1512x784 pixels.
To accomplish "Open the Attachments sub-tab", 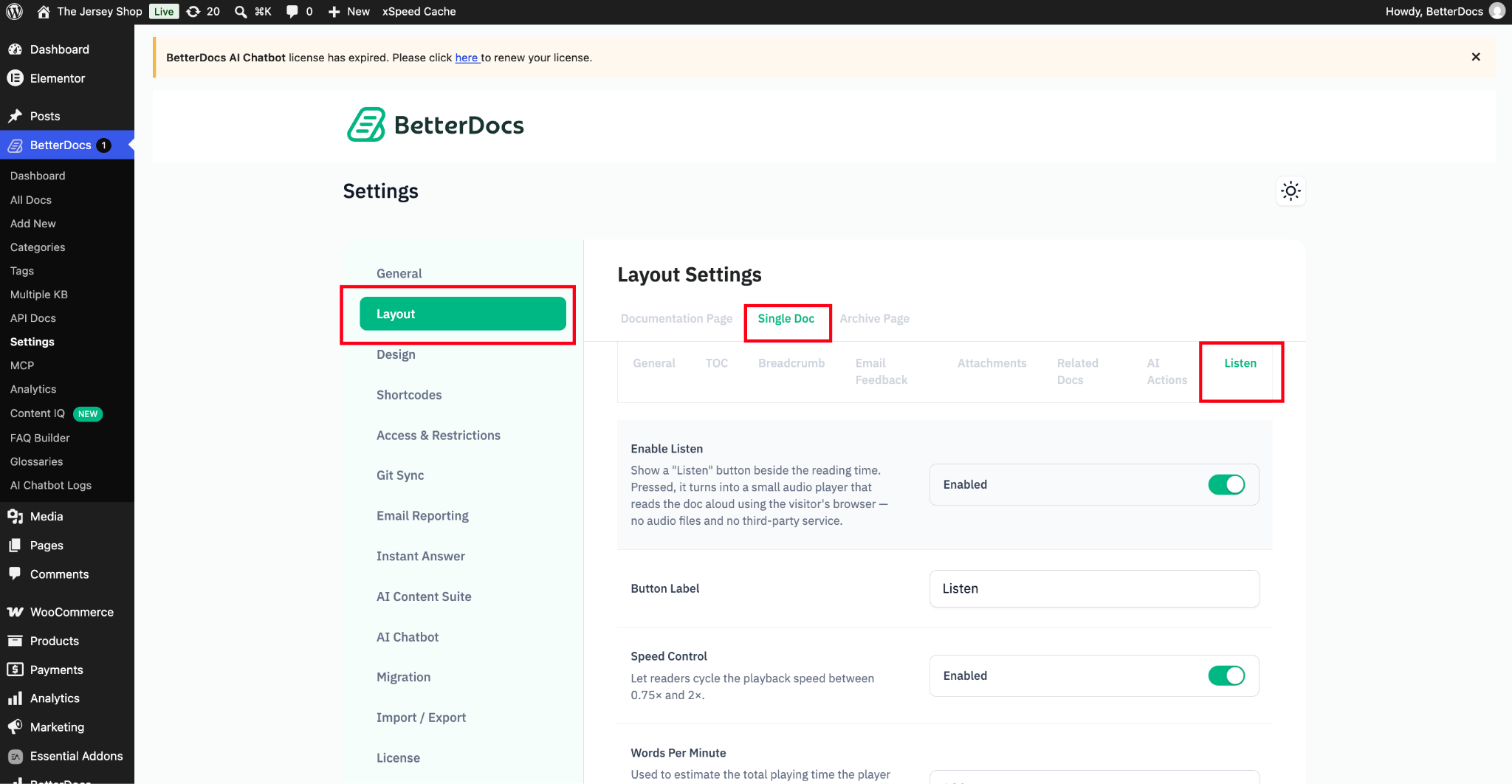I will click(x=992, y=363).
